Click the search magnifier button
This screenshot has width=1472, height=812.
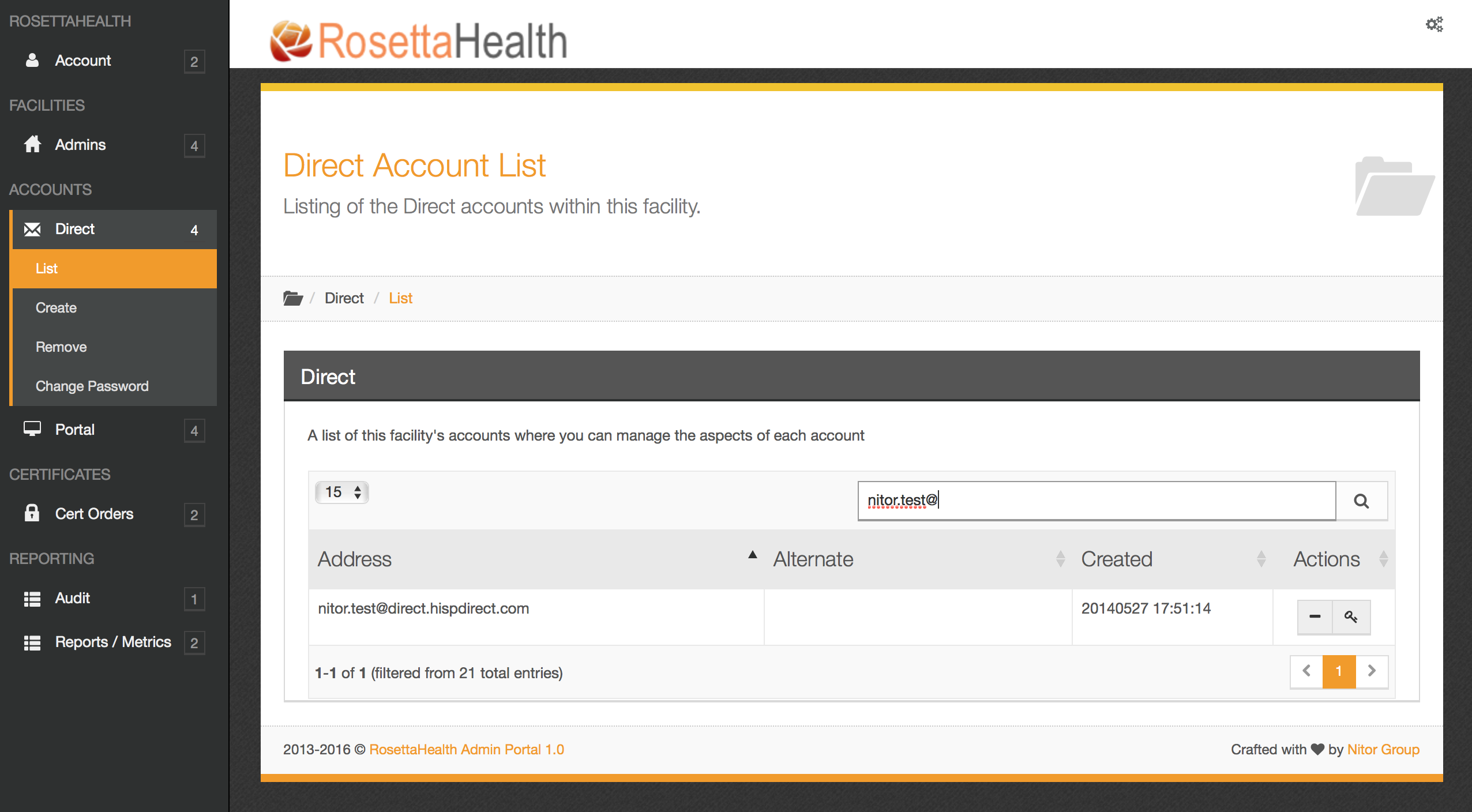click(1361, 501)
